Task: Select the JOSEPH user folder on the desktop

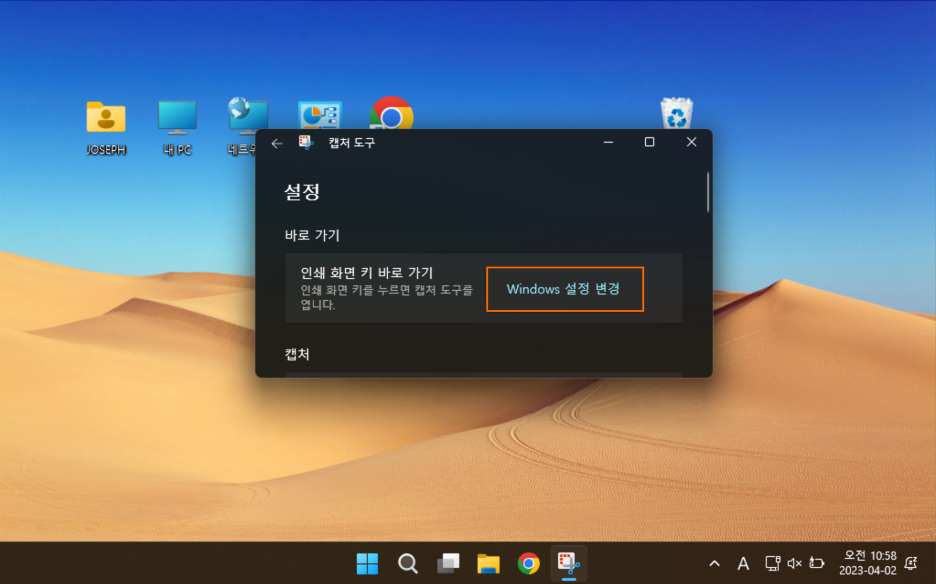Action: pyautogui.click(x=106, y=127)
